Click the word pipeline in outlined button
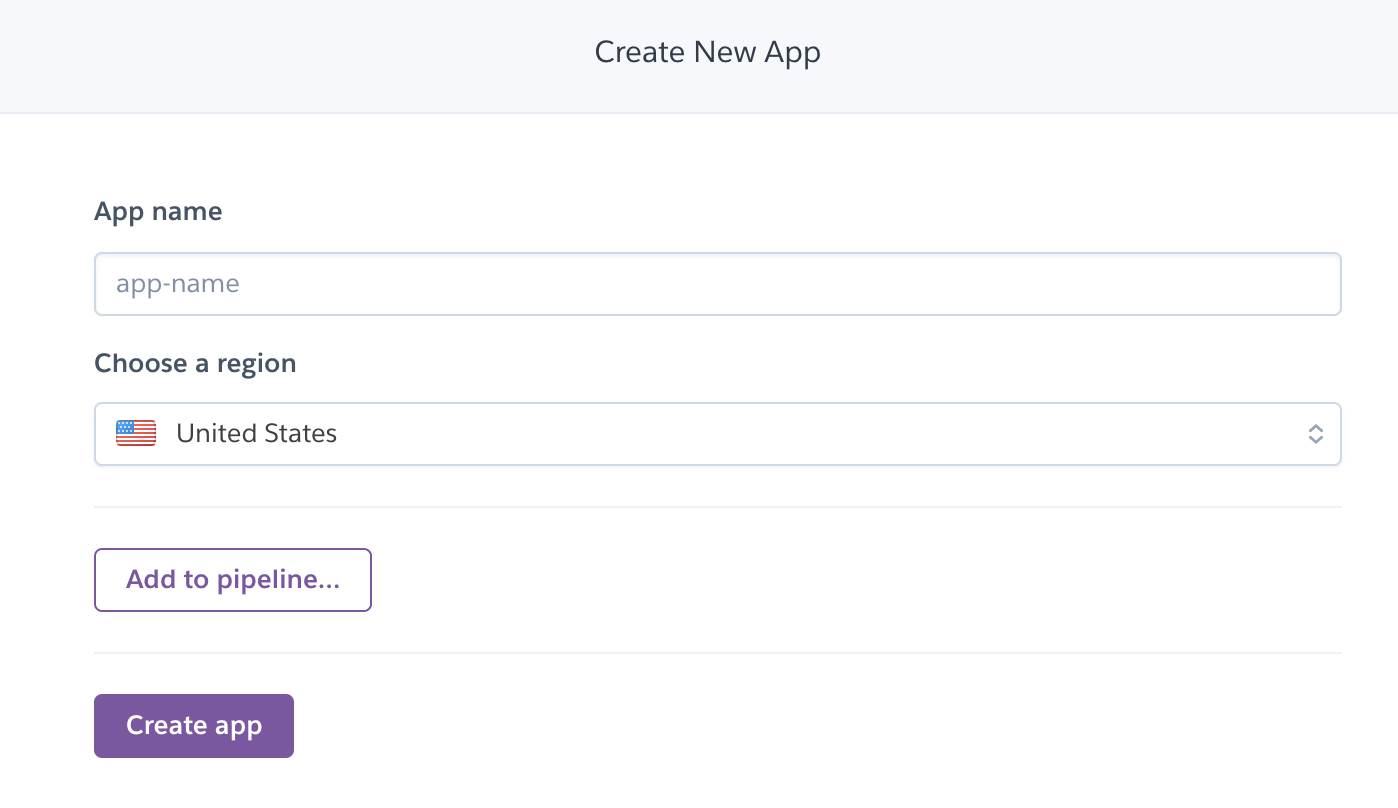Image resolution: width=1398 pixels, height=808 pixels. coord(277,579)
